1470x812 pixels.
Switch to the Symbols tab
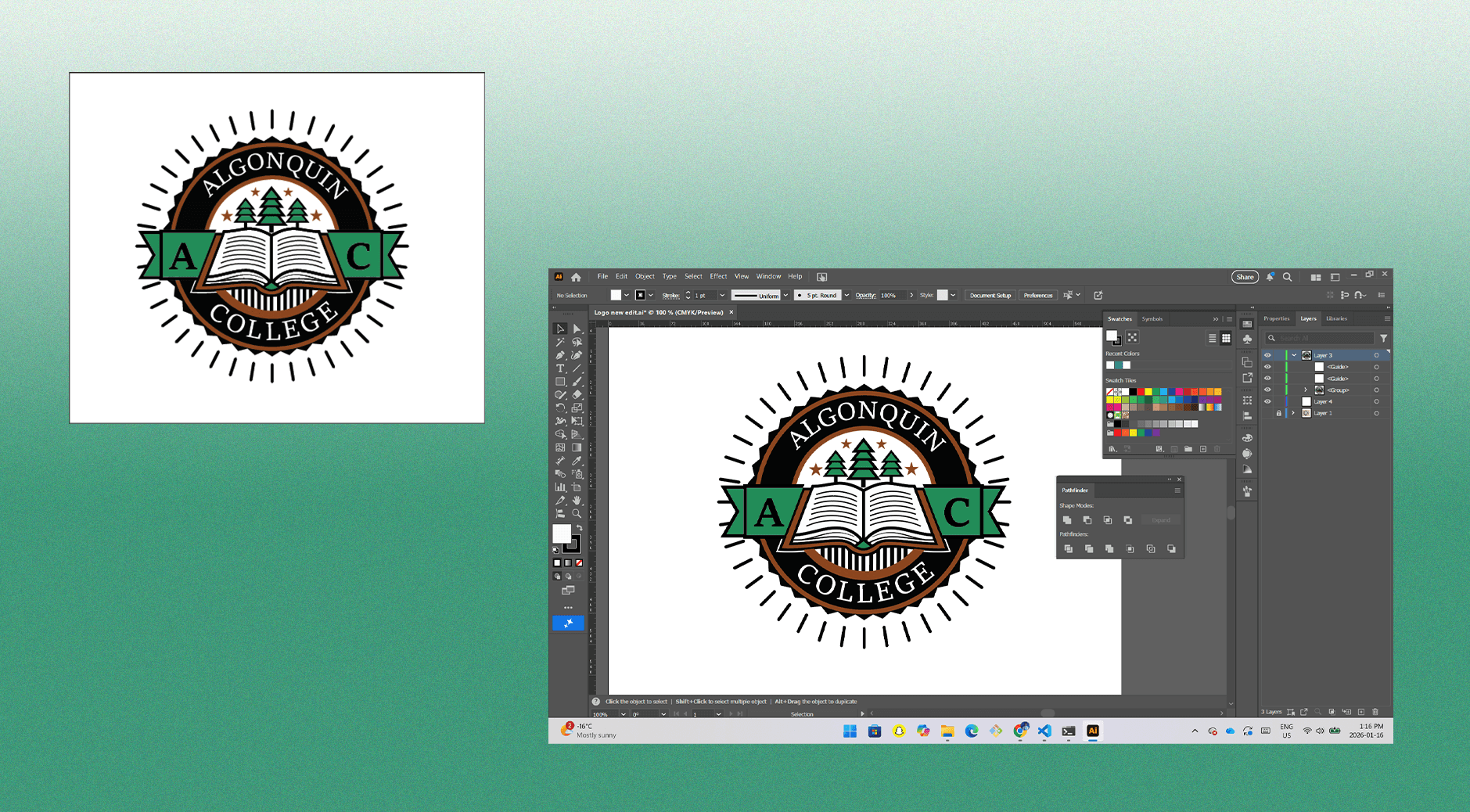pos(1152,319)
